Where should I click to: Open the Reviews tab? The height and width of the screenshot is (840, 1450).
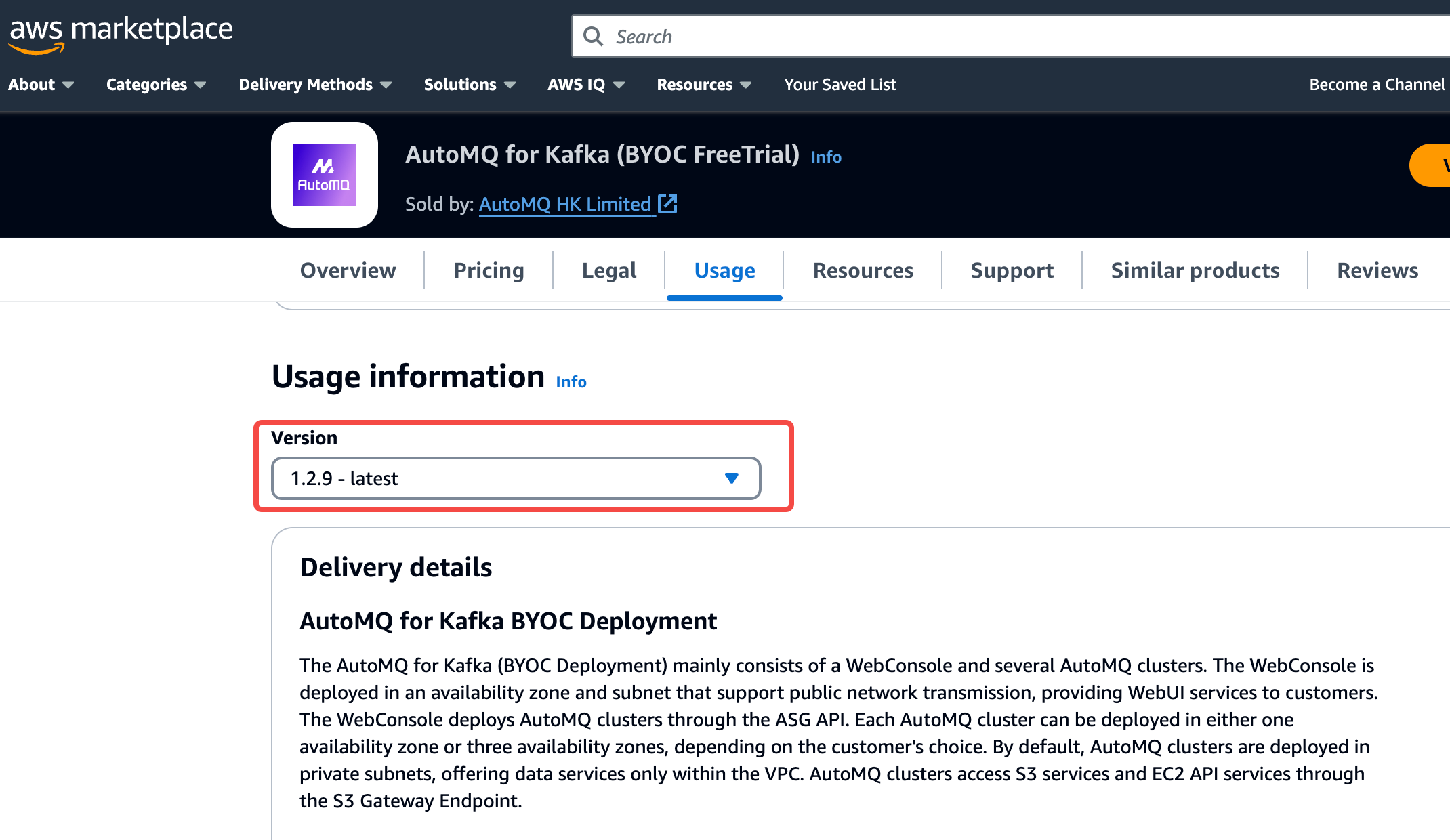[x=1377, y=270]
